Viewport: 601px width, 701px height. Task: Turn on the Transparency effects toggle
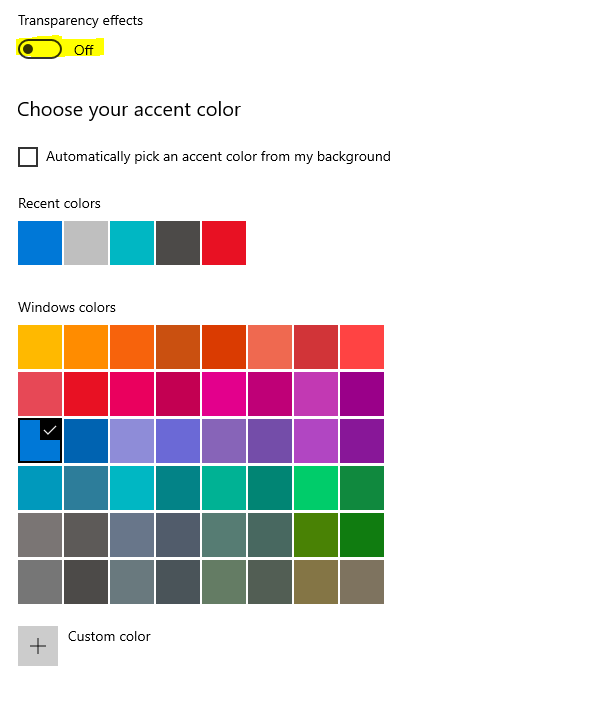[40, 49]
